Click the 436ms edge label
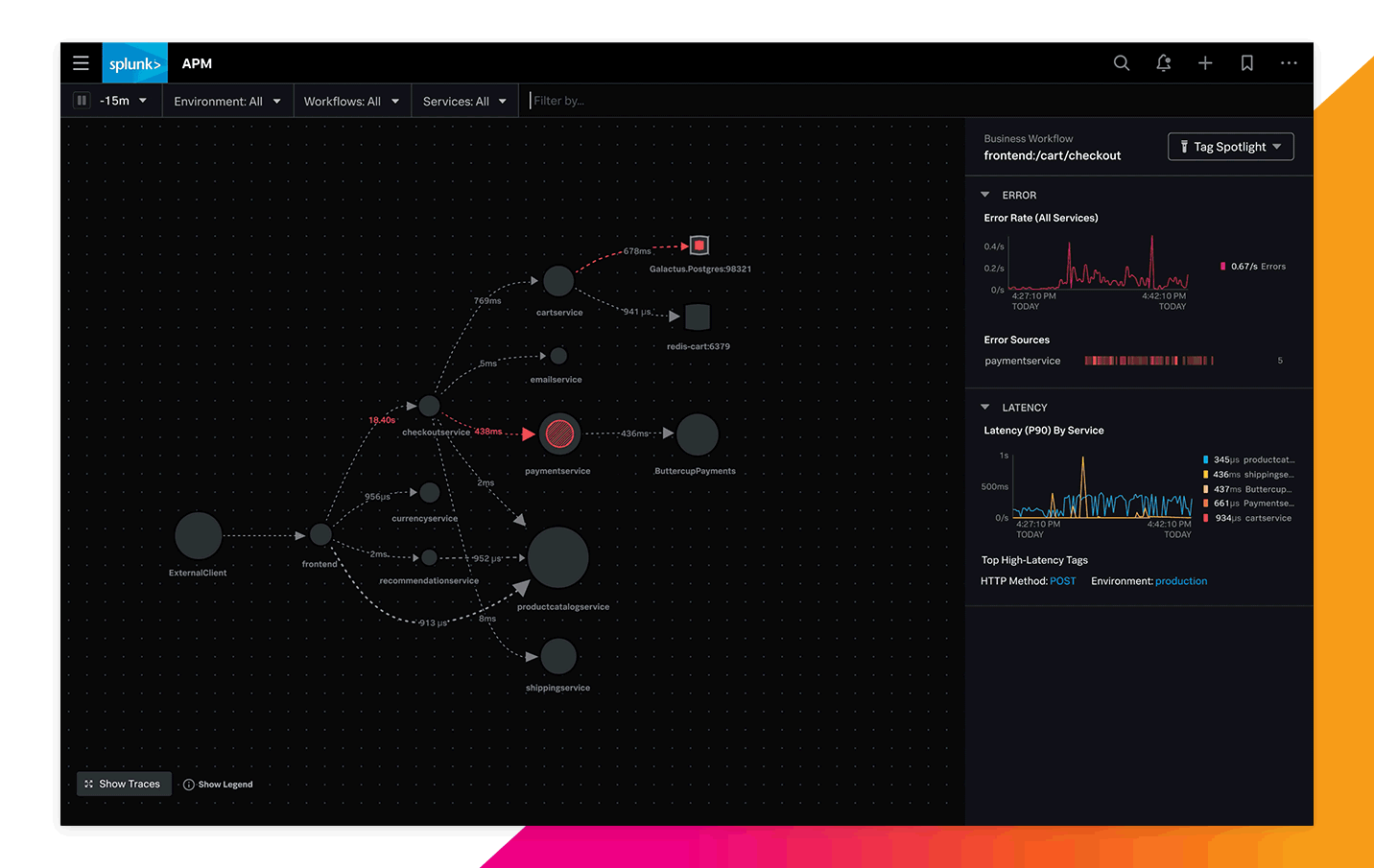Screen dimensions: 1374x868 634,434
